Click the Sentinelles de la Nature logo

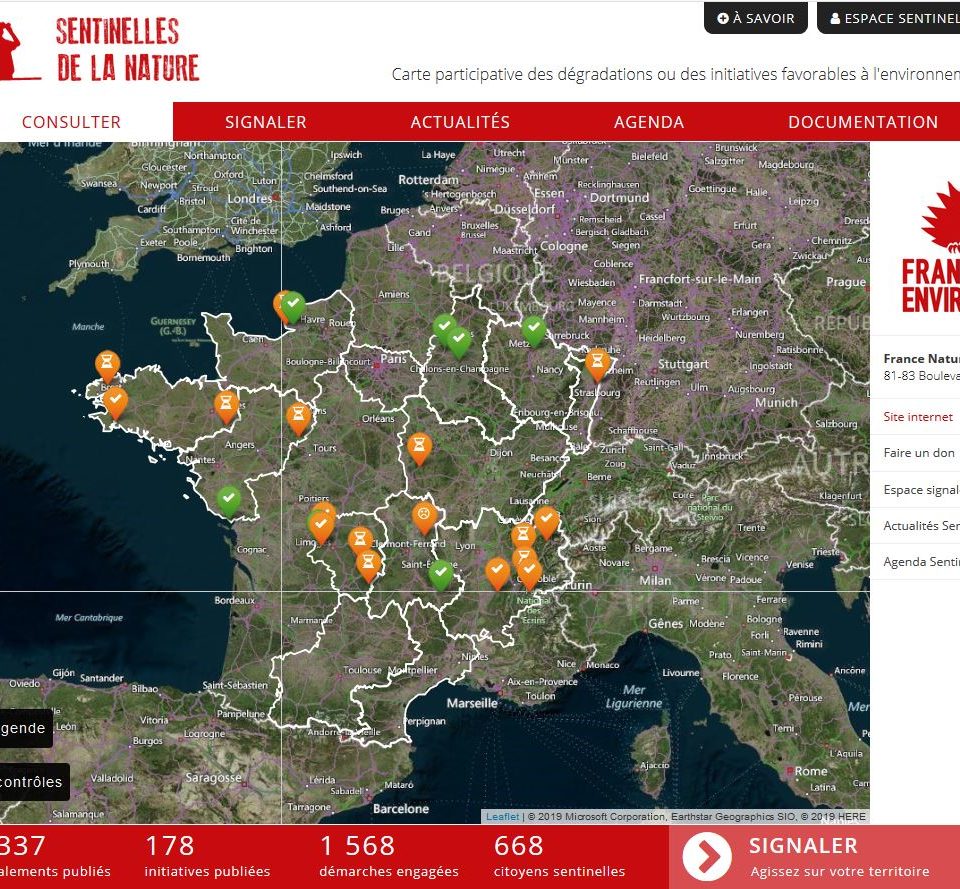(100, 50)
